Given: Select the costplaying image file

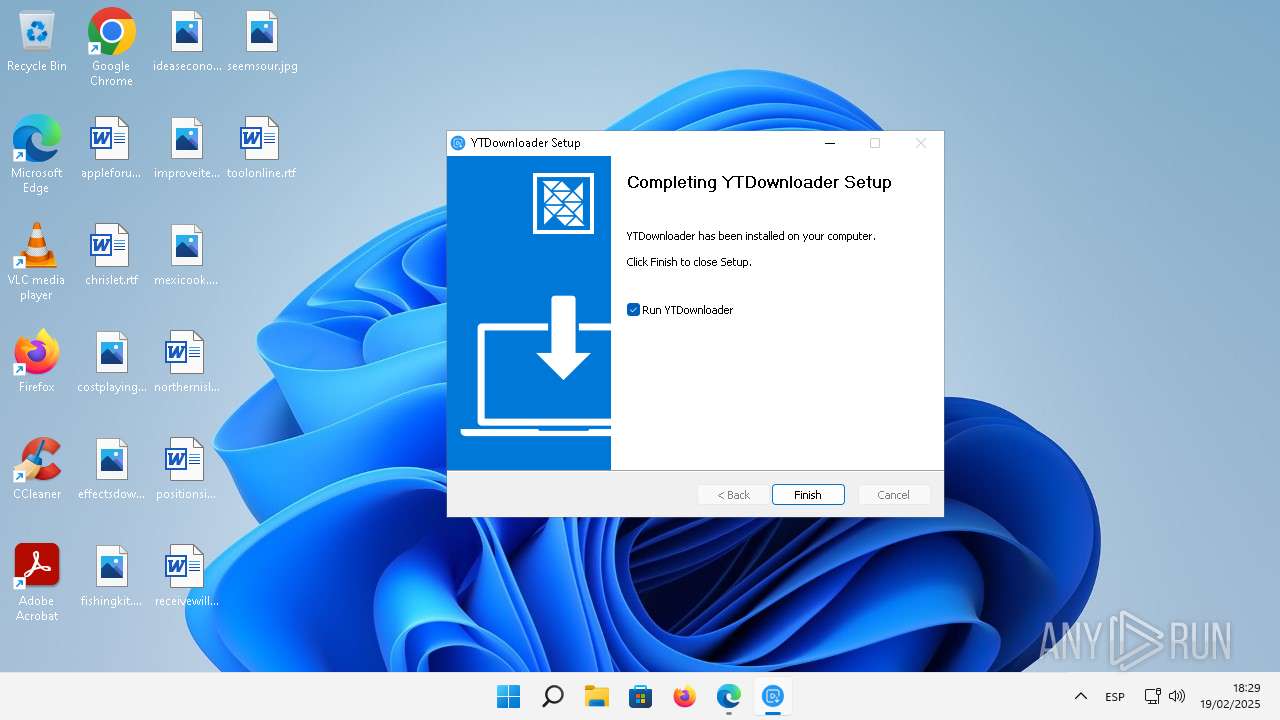Looking at the screenshot, I should (x=111, y=363).
